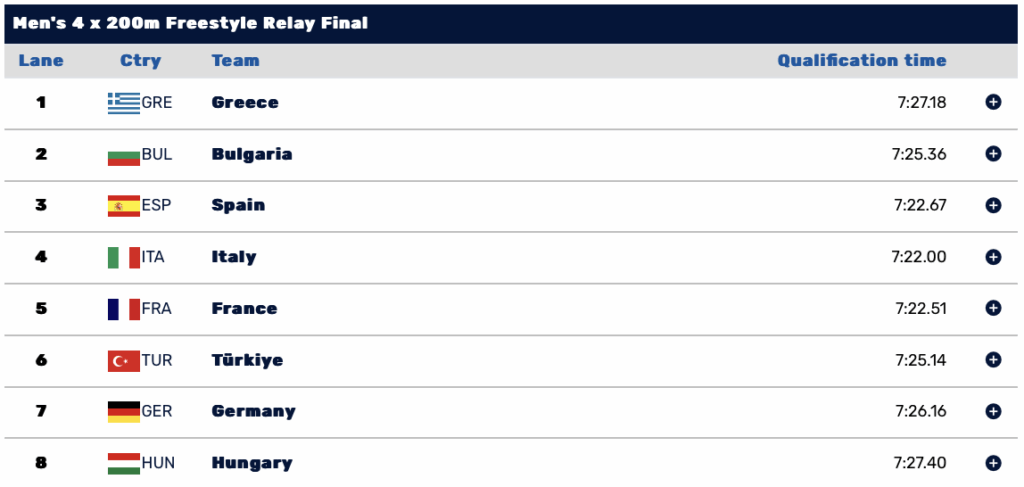
Task: Click the Spain flag icon
Action: pos(124,206)
